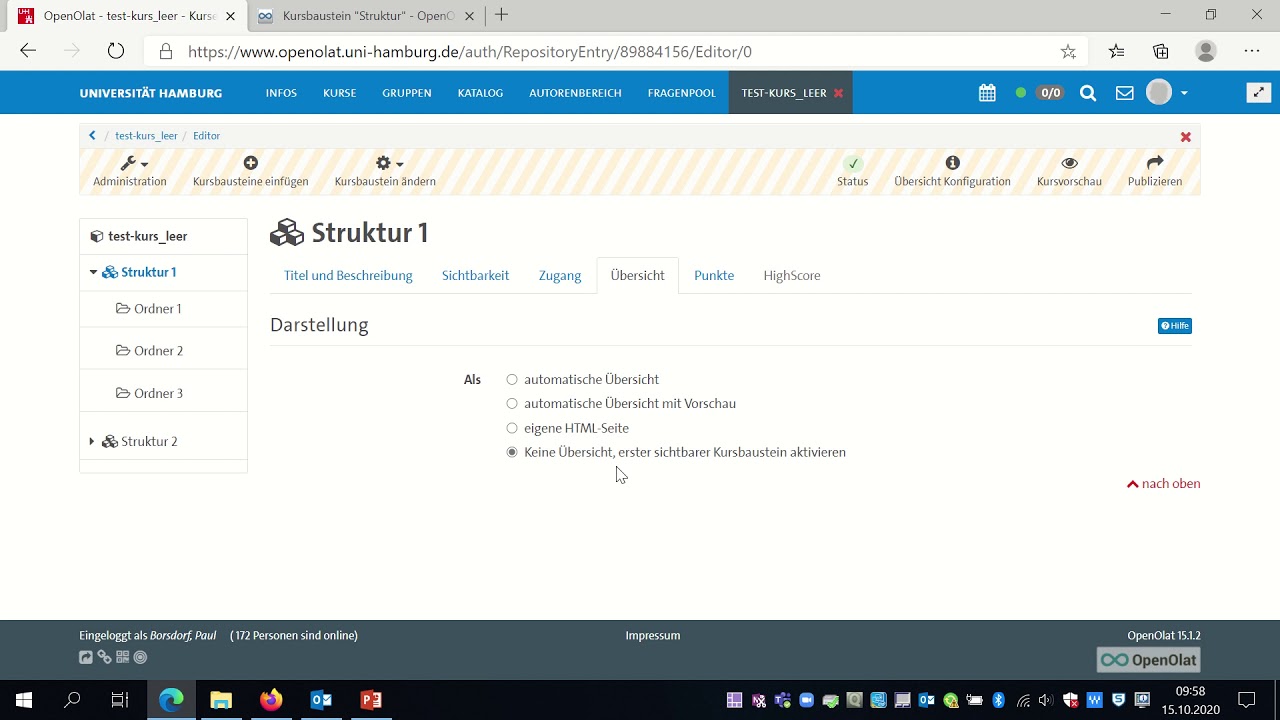The height and width of the screenshot is (720, 1280).
Task: Open the Kursvorschau eye preview
Action: tap(1069, 163)
